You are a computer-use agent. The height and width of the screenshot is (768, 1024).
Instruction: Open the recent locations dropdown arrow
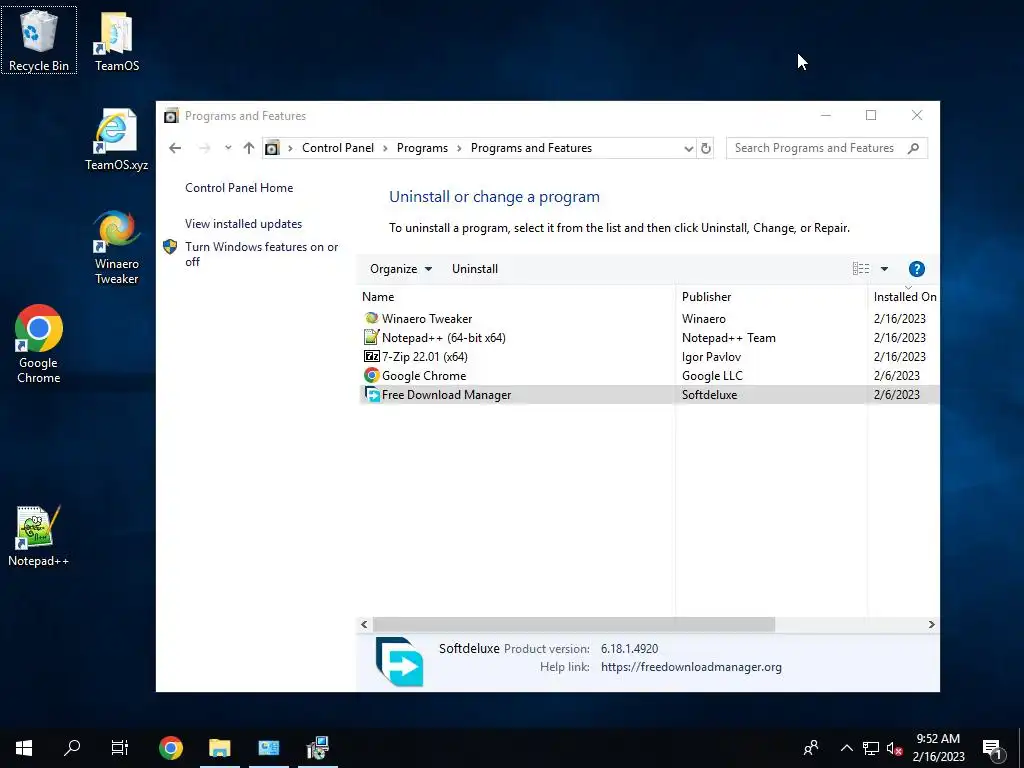(x=228, y=148)
